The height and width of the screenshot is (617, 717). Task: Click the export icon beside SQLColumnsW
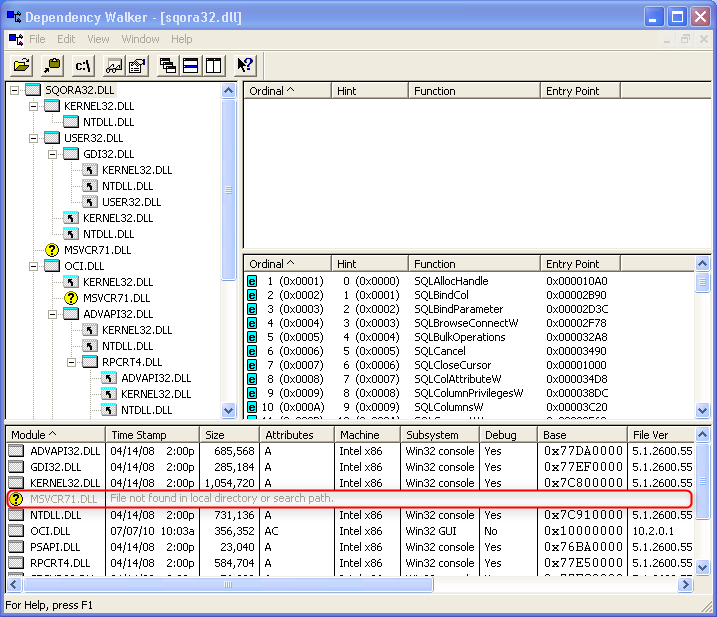[252, 407]
